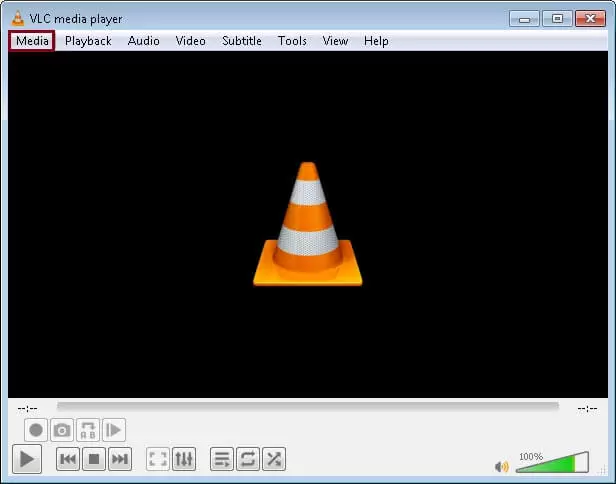Close the VLC media player window
The height and width of the screenshot is (484, 616).
point(590,18)
